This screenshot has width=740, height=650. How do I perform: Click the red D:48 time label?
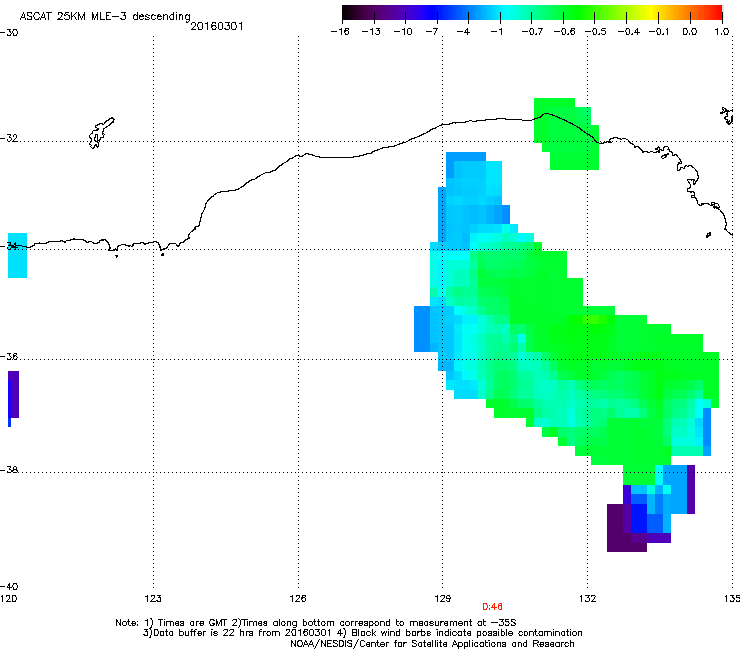[492, 607]
